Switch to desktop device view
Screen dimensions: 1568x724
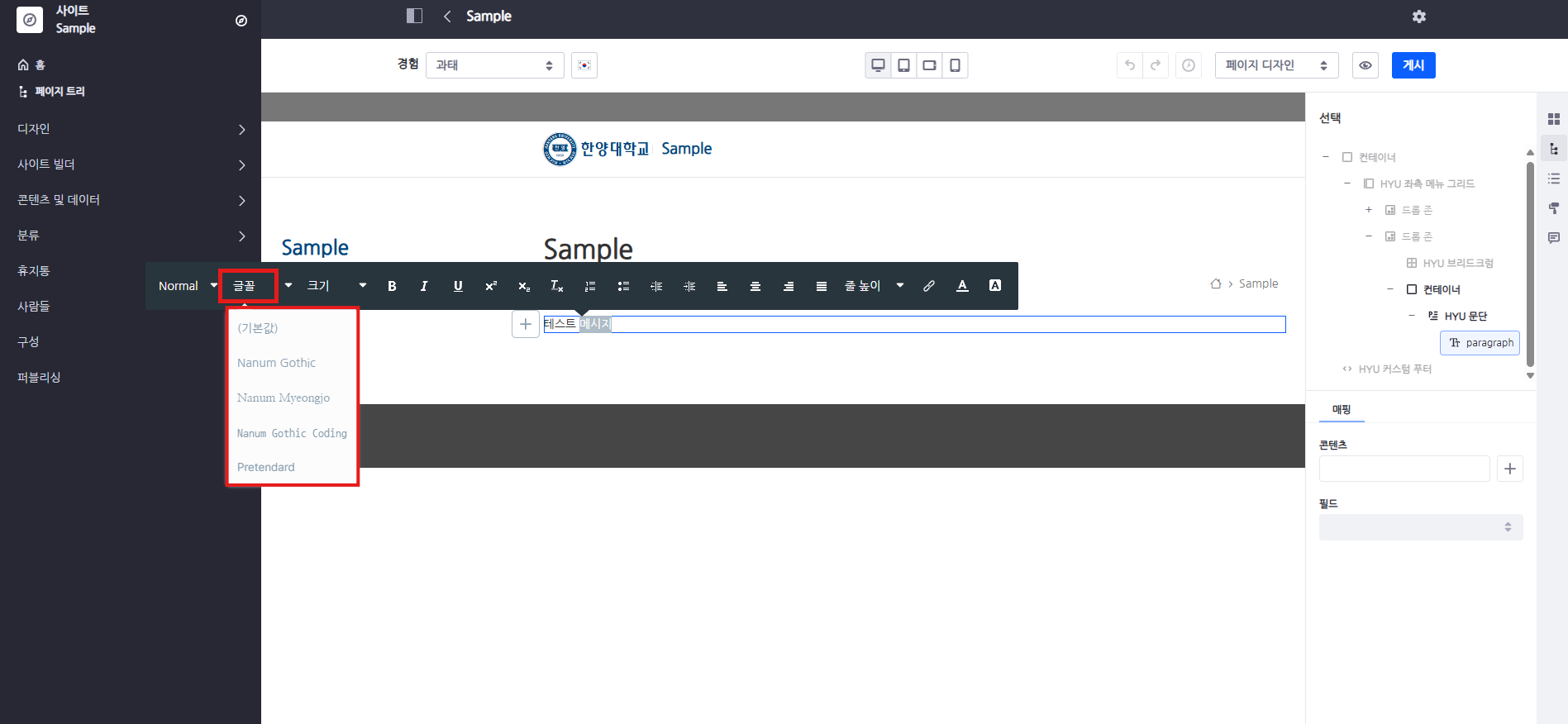tap(878, 65)
